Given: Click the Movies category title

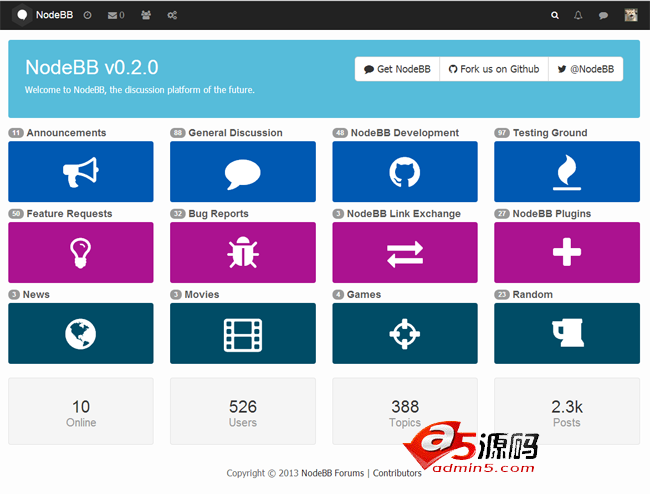Looking at the screenshot, I should [x=202, y=294].
